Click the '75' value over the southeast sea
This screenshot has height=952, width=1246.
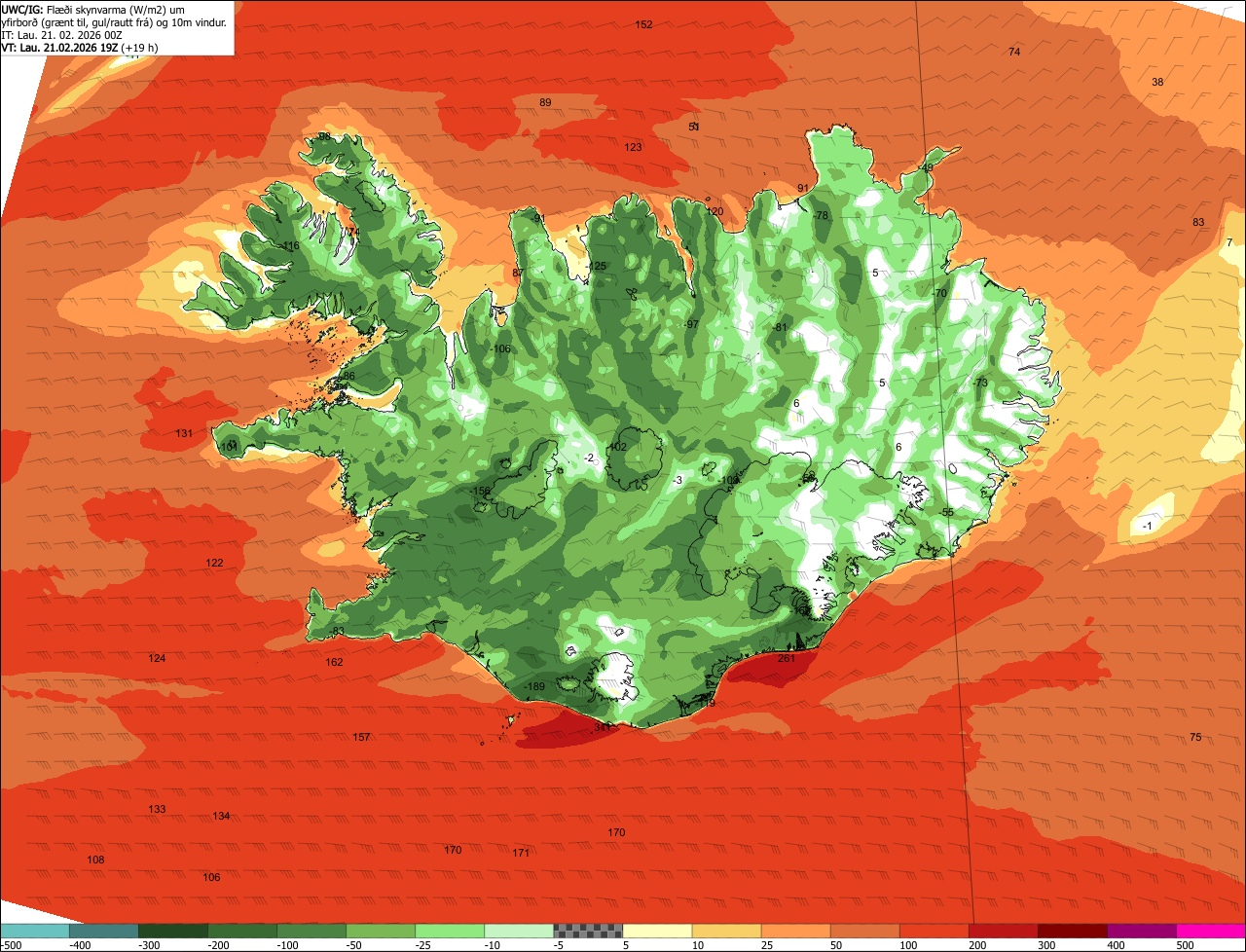(x=1195, y=737)
